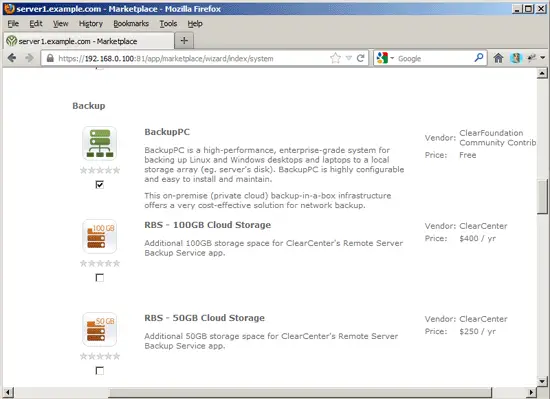Go back using the browser back arrow
Image resolution: width=550 pixels, height=399 pixels.
[12, 58]
